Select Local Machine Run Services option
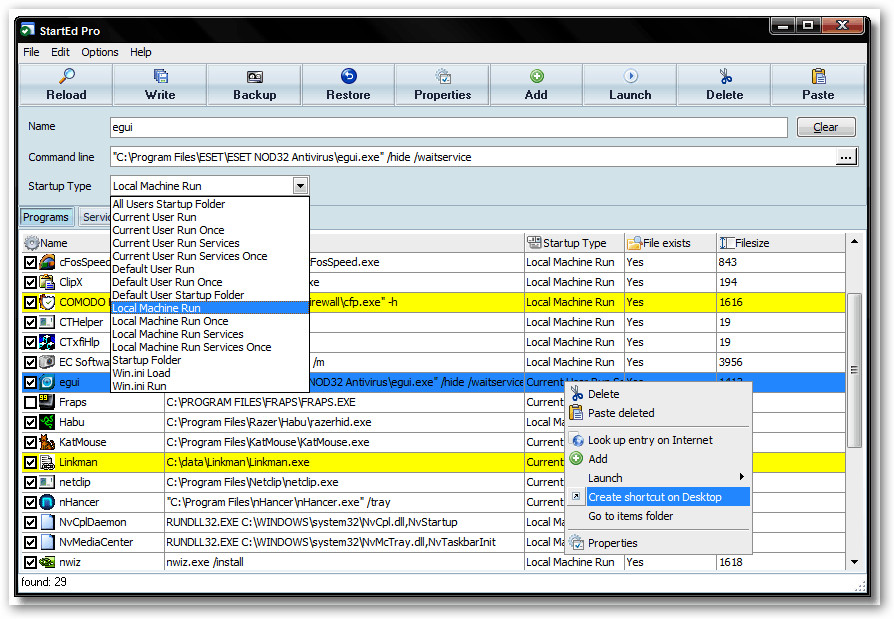Viewport: 894px width, 619px height. pyautogui.click(x=210, y=335)
